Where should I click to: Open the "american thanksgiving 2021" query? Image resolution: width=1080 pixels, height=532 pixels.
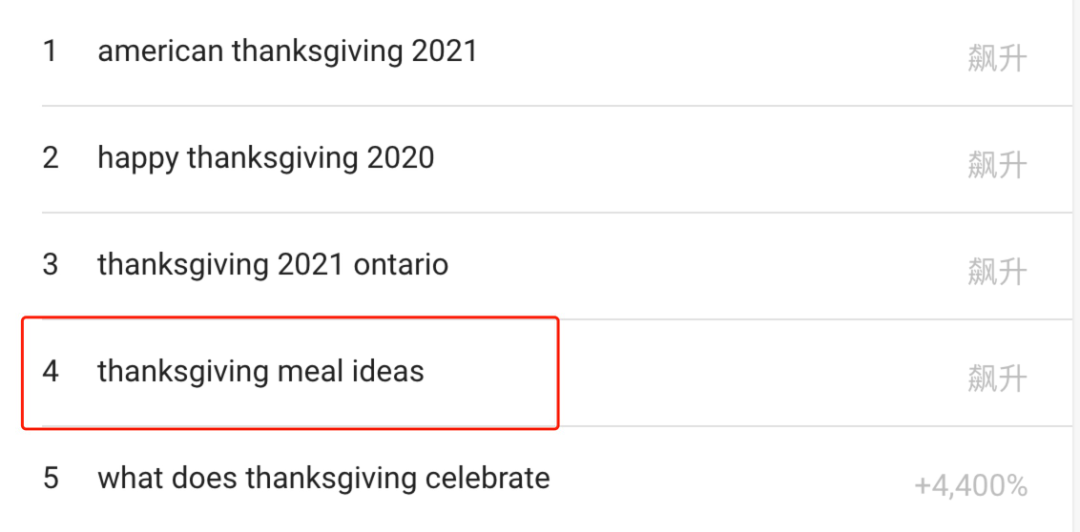tap(287, 51)
